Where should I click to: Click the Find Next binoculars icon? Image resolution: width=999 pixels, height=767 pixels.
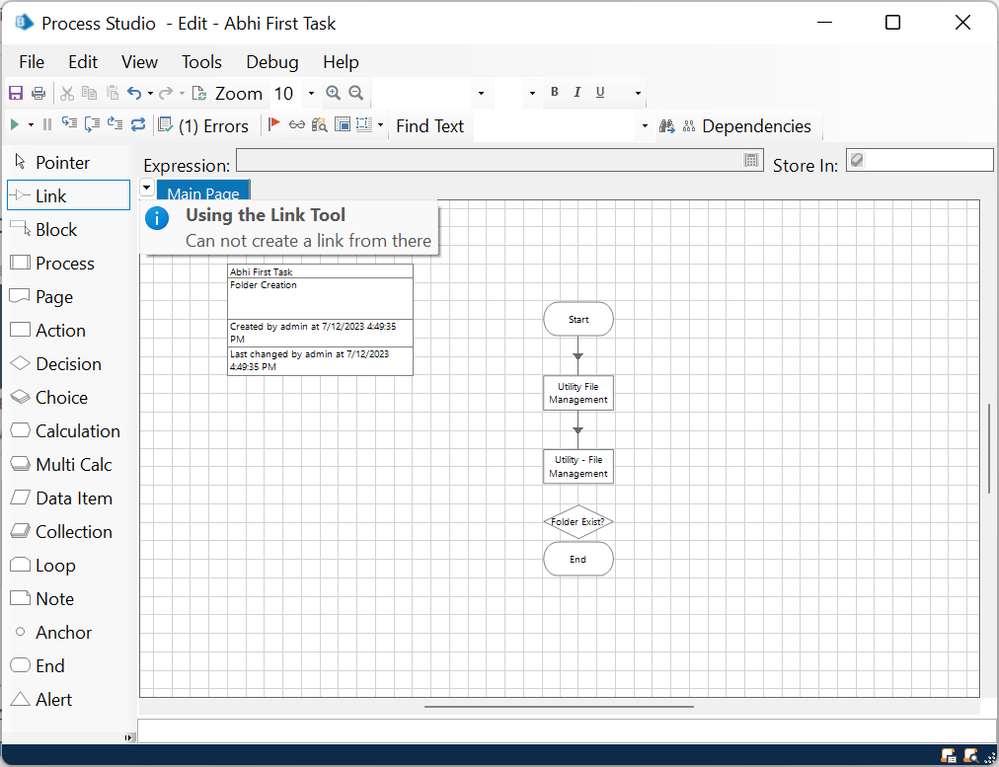click(666, 126)
